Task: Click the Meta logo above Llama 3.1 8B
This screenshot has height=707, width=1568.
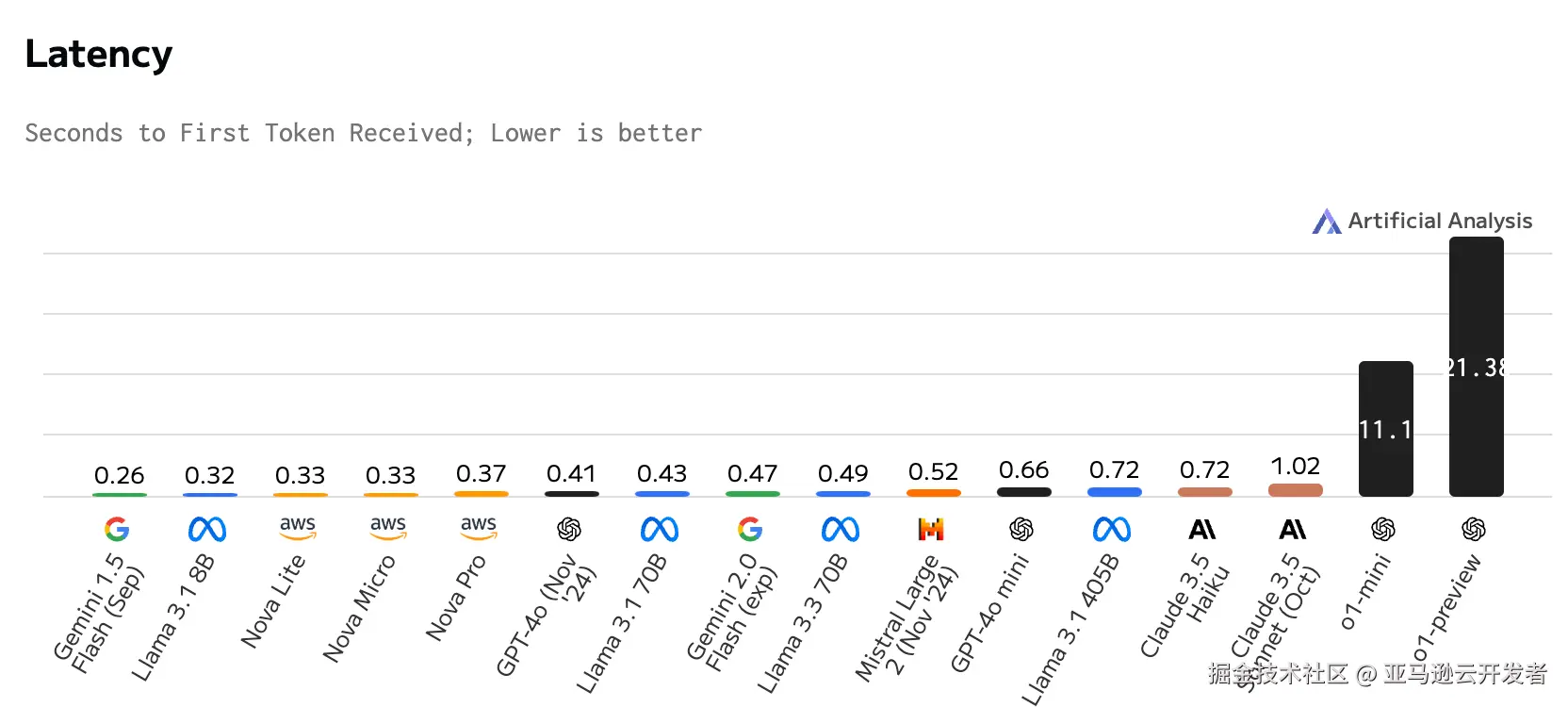Action: point(207,529)
